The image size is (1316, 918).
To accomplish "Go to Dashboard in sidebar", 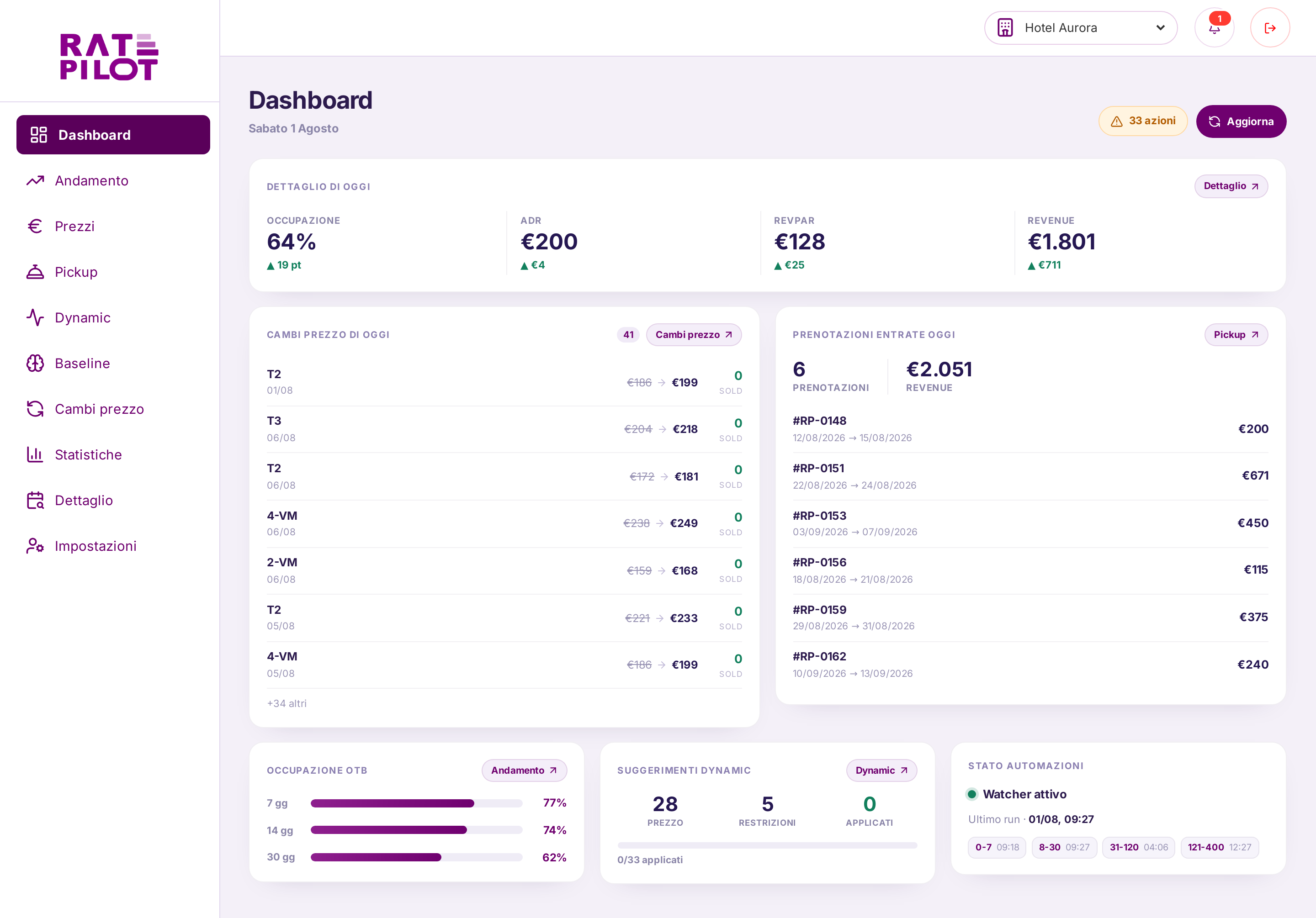I will 113,135.
